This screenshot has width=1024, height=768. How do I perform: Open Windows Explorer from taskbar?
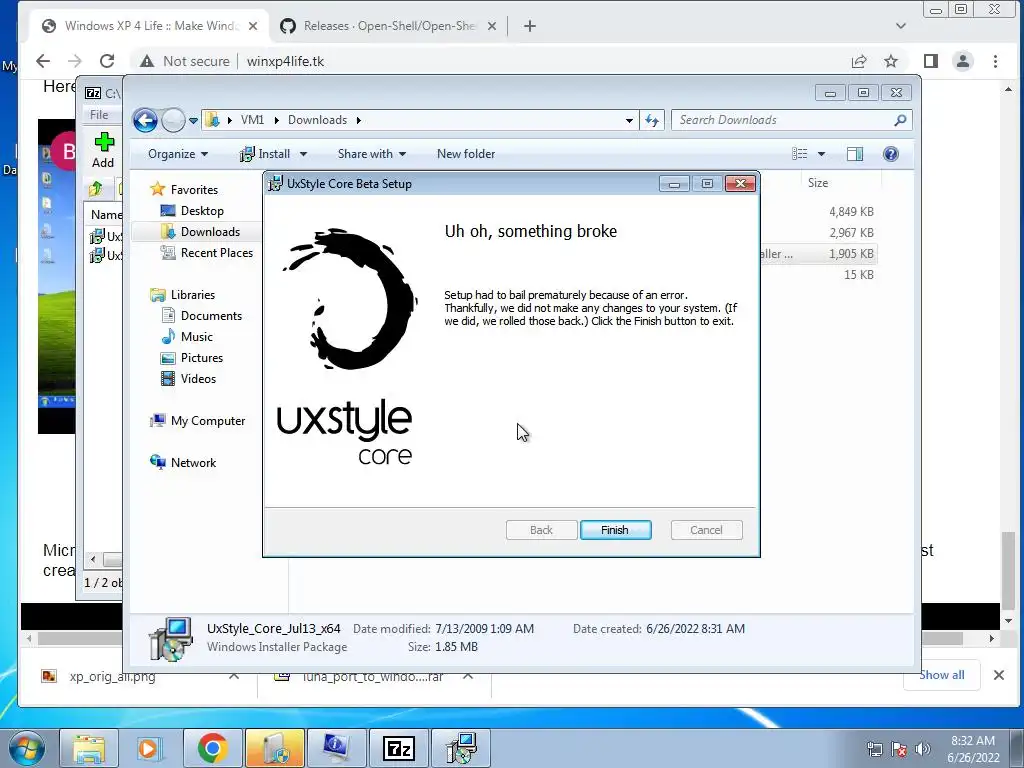point(89,748)
